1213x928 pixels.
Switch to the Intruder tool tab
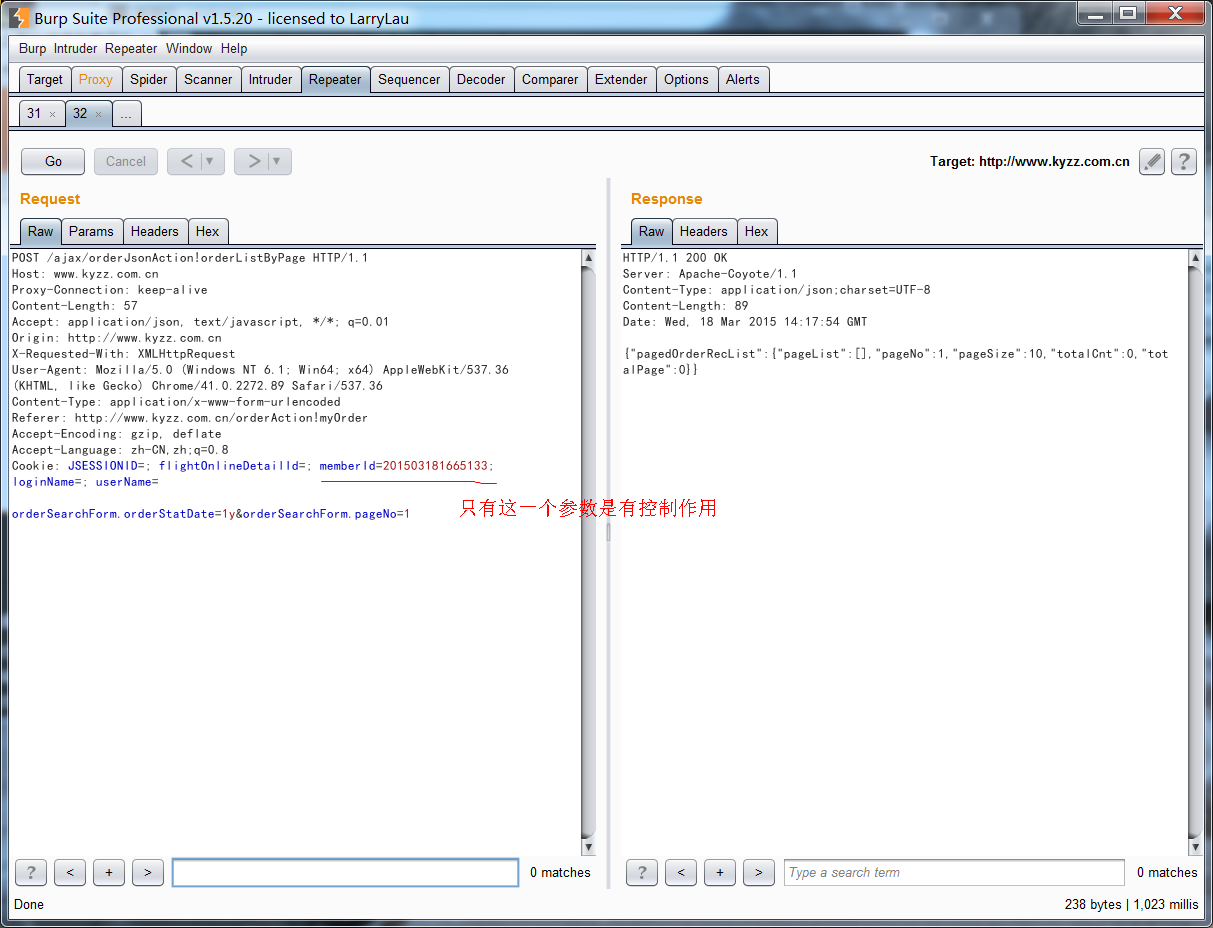[x=270, y=79]
